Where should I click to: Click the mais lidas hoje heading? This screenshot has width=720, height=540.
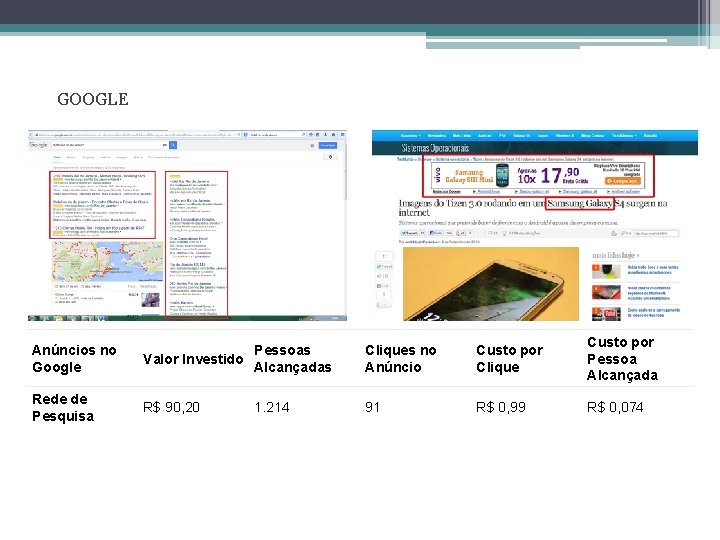pyautogui.click(x=616, y=255)
